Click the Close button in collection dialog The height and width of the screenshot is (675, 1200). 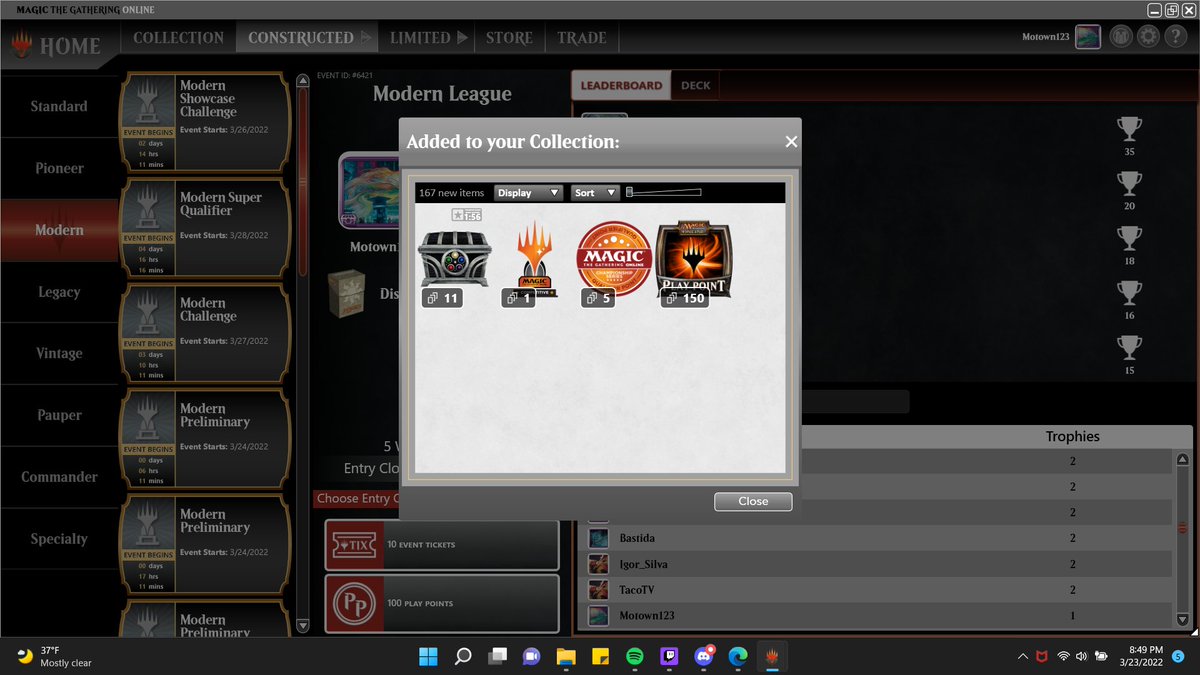753,501
